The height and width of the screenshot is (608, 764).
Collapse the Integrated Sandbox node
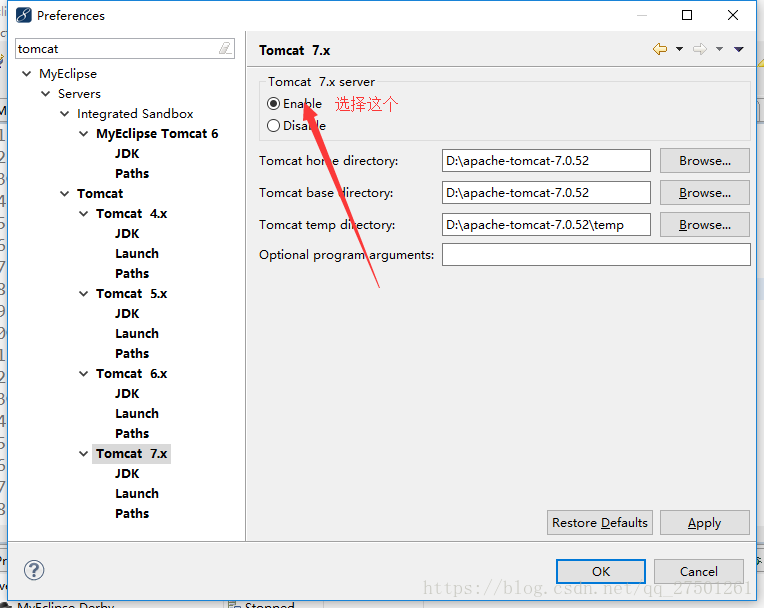[65, 114]
